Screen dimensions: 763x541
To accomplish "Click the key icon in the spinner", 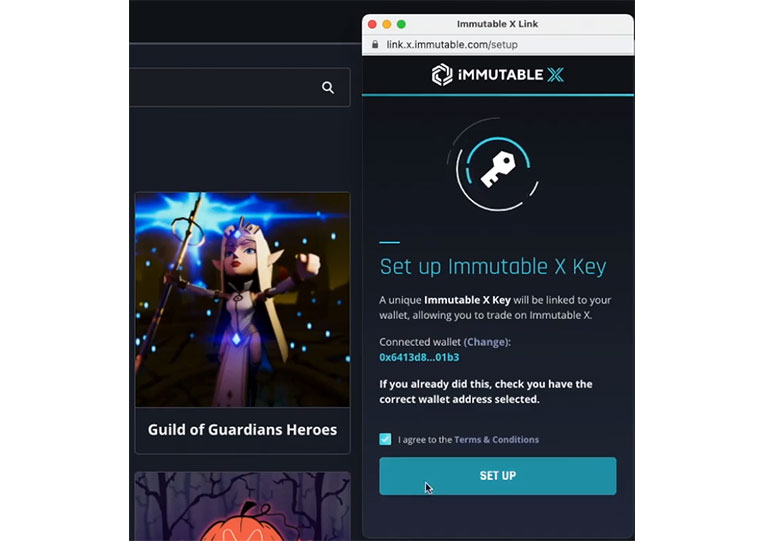I will tap(498, 169).
